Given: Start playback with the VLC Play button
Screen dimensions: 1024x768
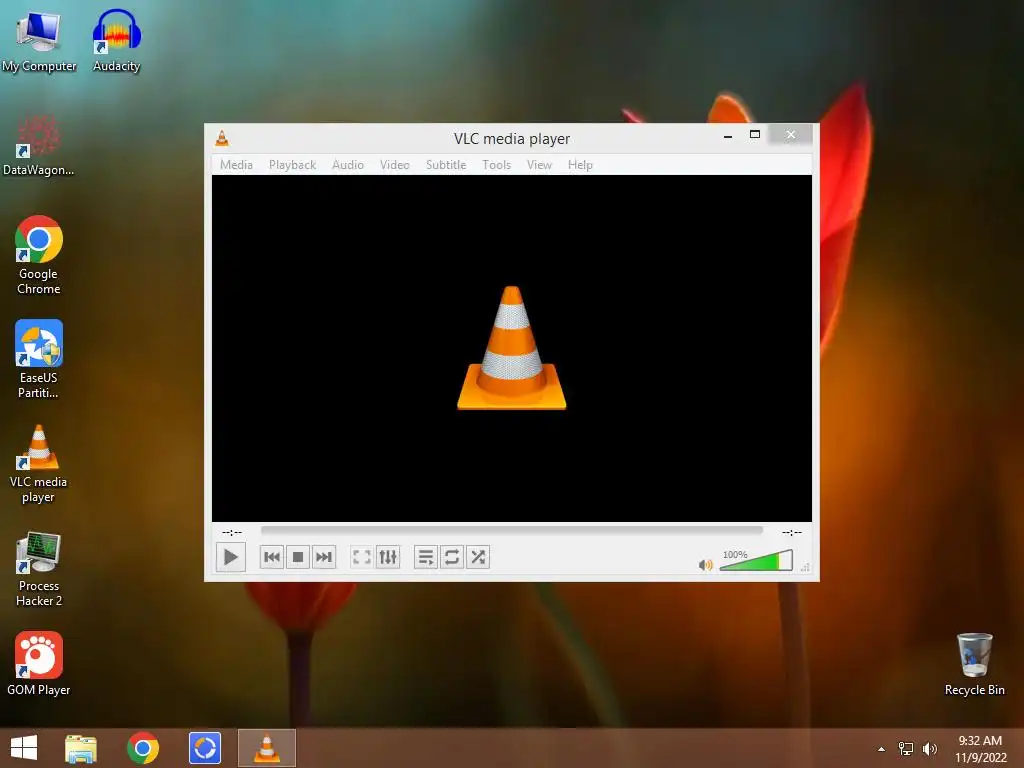Looking at the screenshot, I should tap(231, 557).
